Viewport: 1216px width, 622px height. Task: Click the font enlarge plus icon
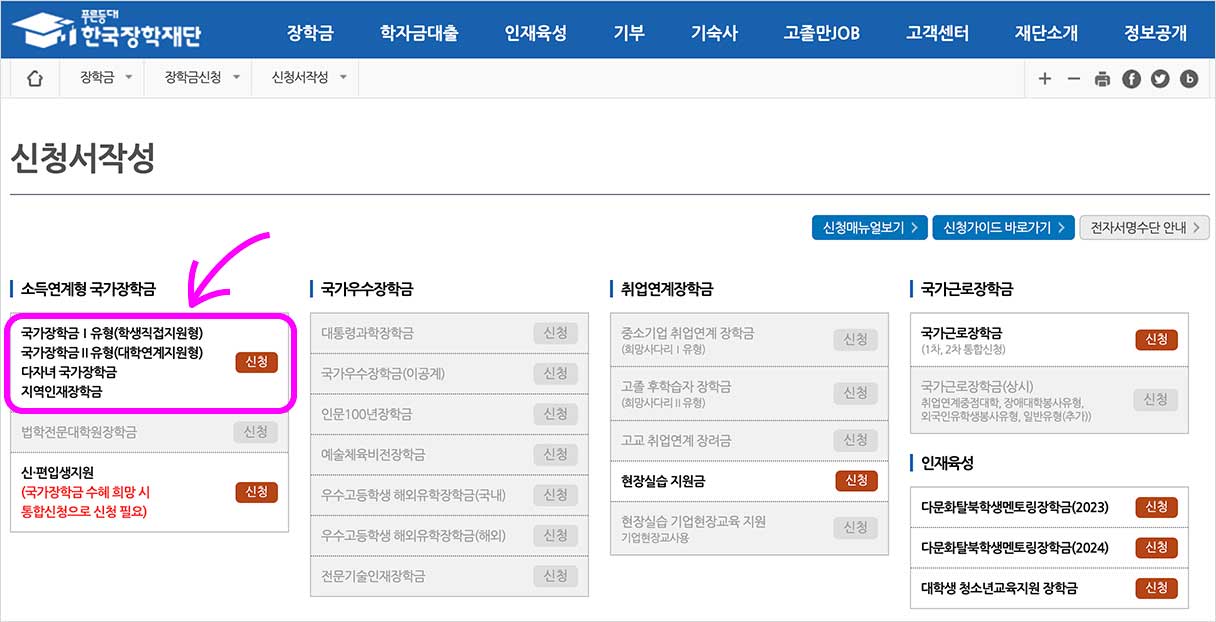(1044, 77)
